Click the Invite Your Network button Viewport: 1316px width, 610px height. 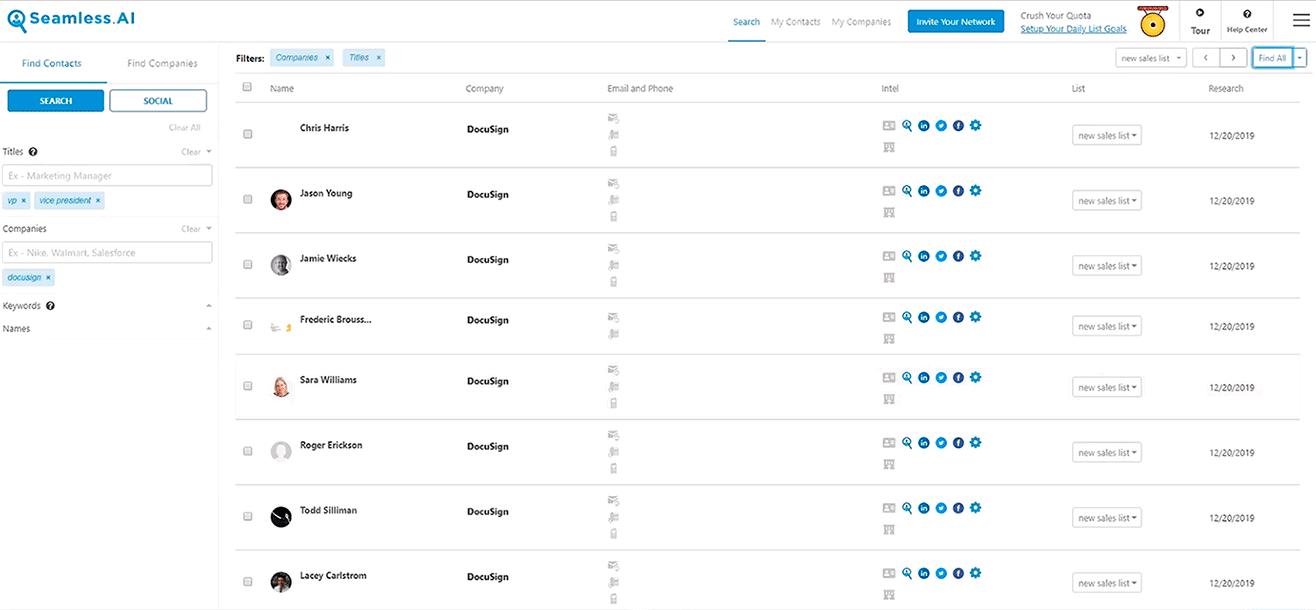956,22
